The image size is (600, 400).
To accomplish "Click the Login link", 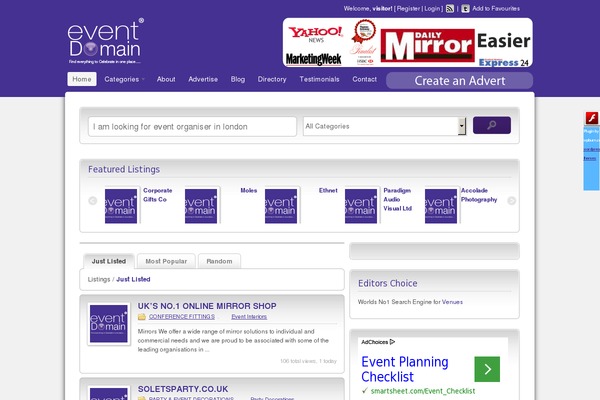I will pyautogui.click(x=432, y=8).
